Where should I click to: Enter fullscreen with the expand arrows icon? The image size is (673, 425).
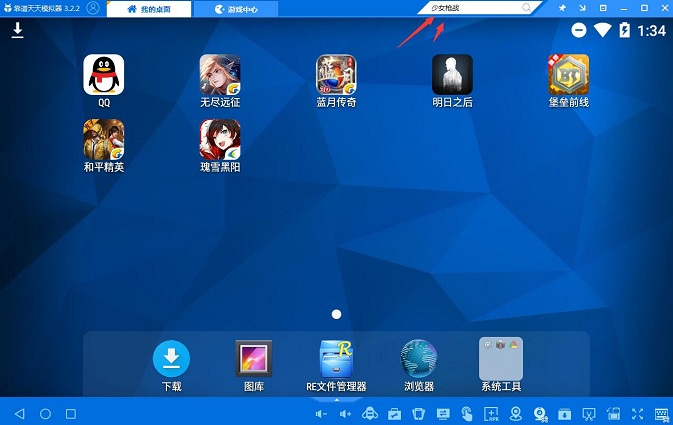tap(637, 414)
